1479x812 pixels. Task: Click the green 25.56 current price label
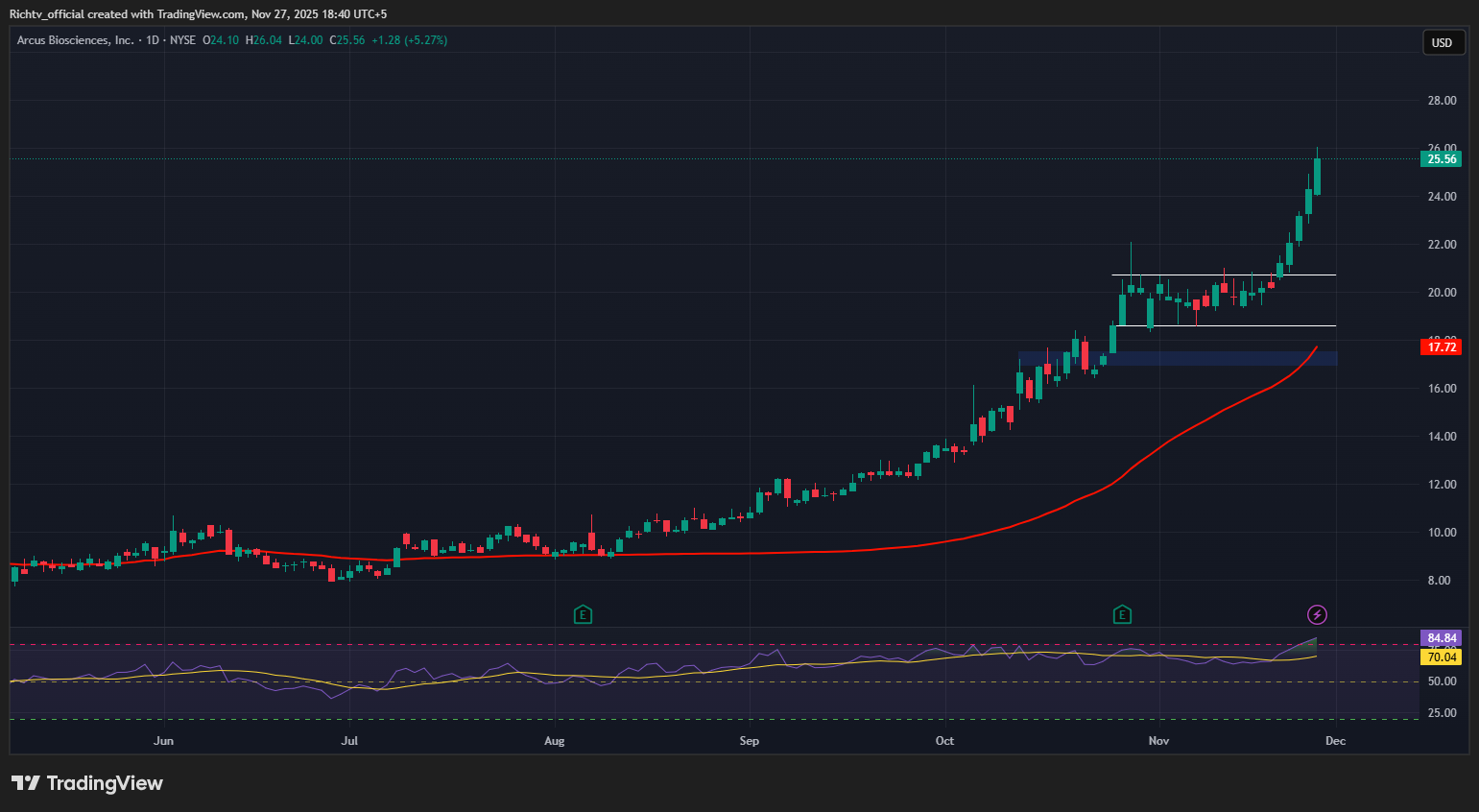tap(1441, 159)
